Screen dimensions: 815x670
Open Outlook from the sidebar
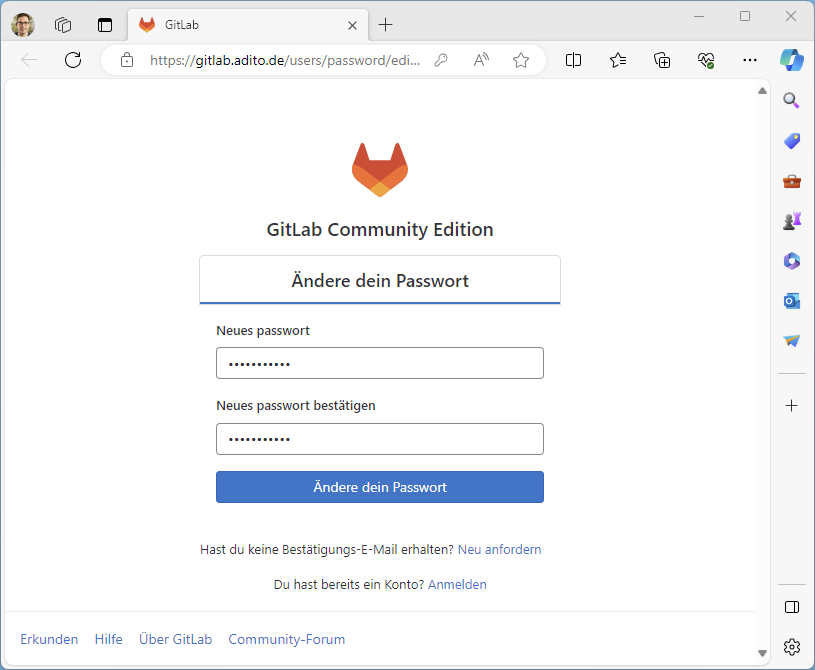click(791, 300)
